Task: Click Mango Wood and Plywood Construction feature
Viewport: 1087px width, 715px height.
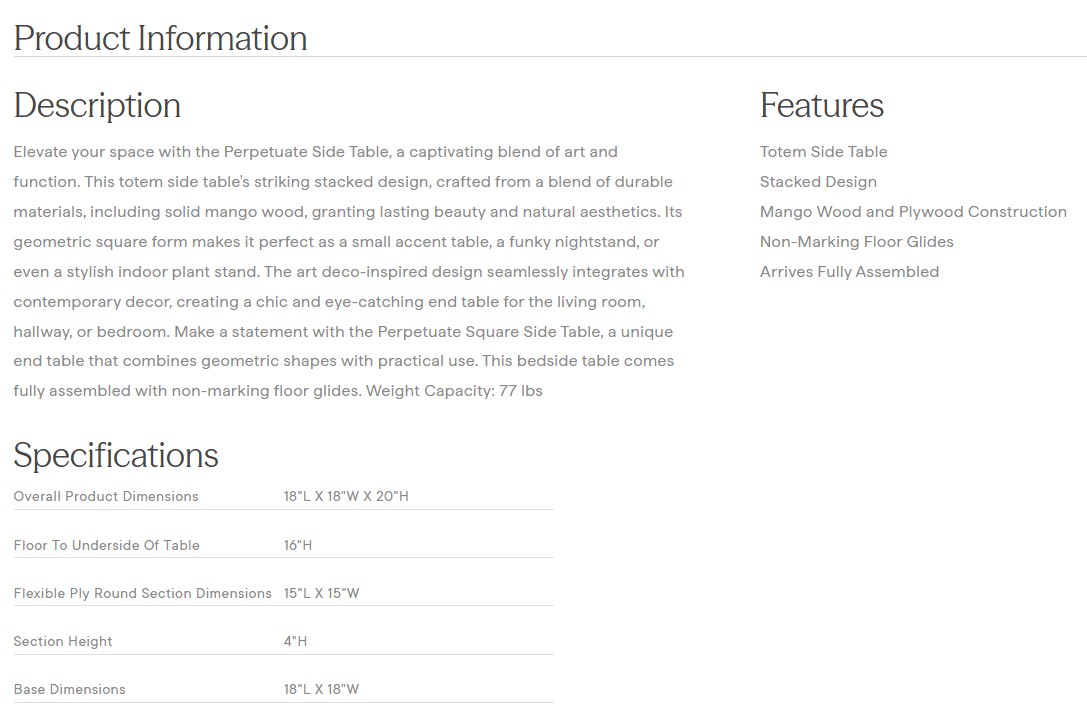Action: pos(913,212)
